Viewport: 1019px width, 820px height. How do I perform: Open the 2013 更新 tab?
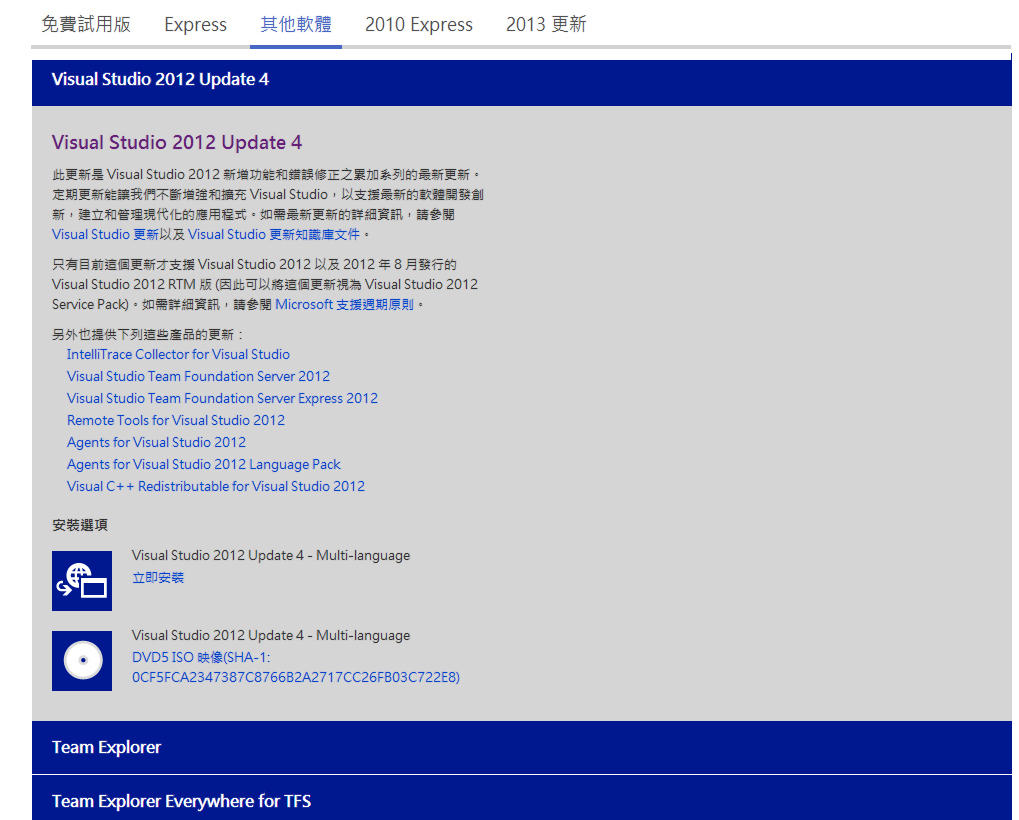tap(546, 25)
